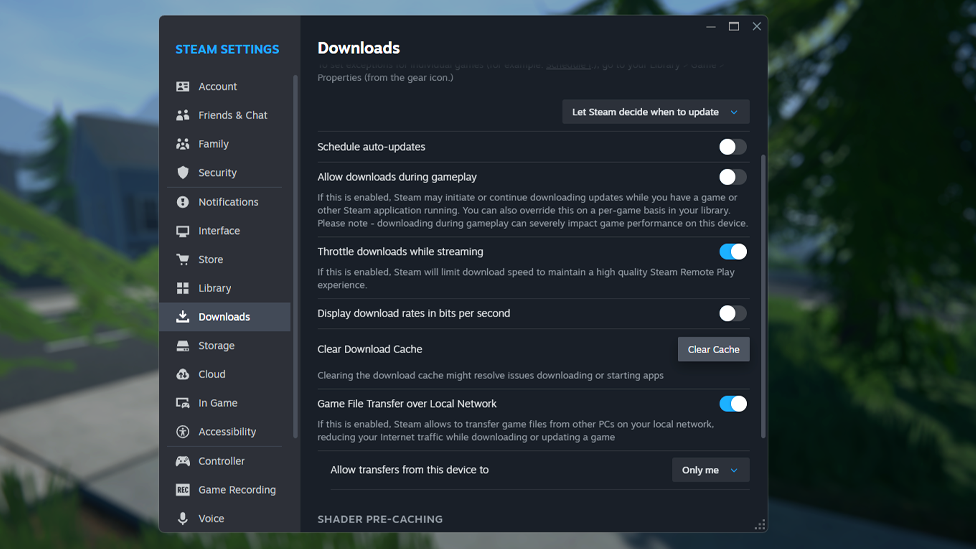
Task: Open the Account settings page
Action: (225, 87)
